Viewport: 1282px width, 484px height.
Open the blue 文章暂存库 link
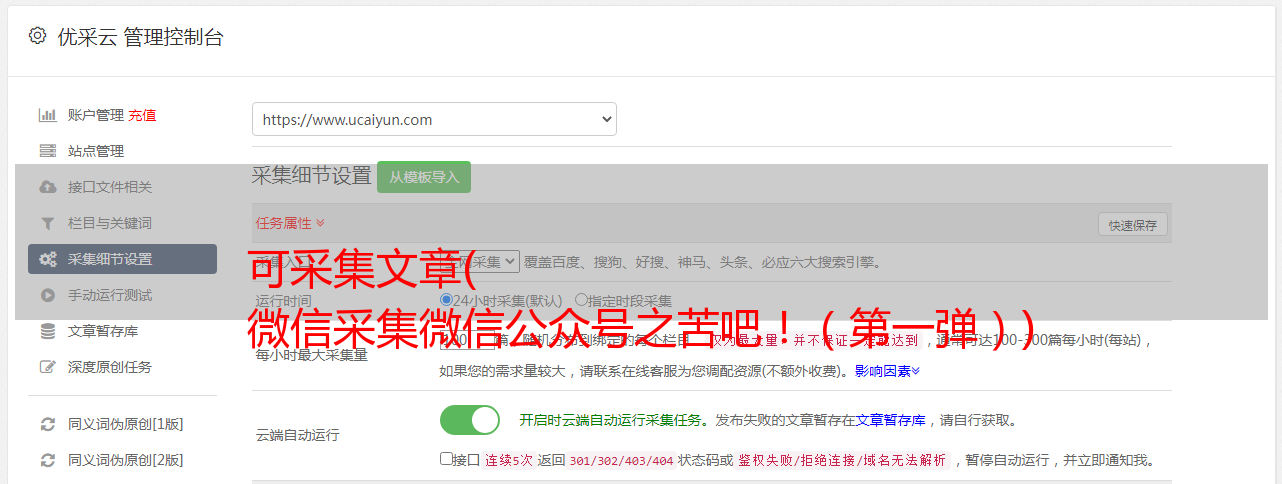890,420
